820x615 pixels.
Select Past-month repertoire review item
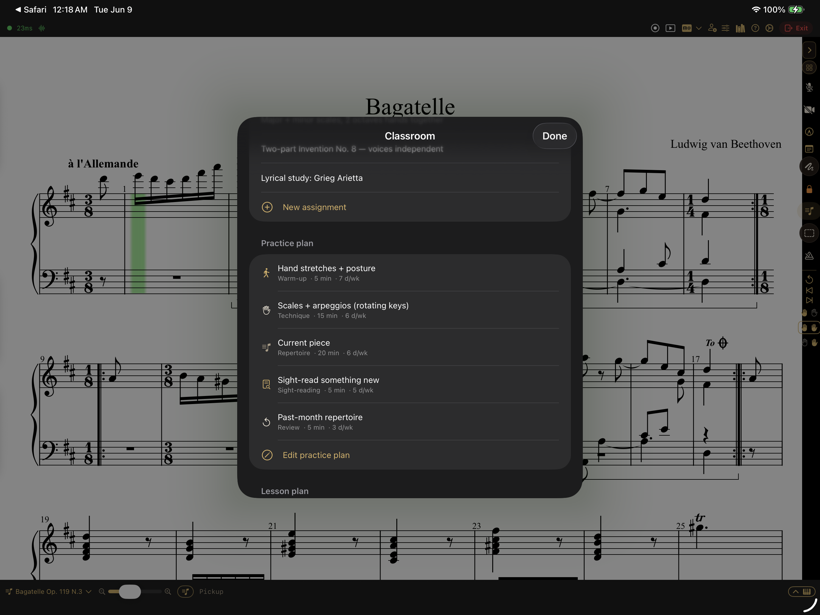(409, 422)
